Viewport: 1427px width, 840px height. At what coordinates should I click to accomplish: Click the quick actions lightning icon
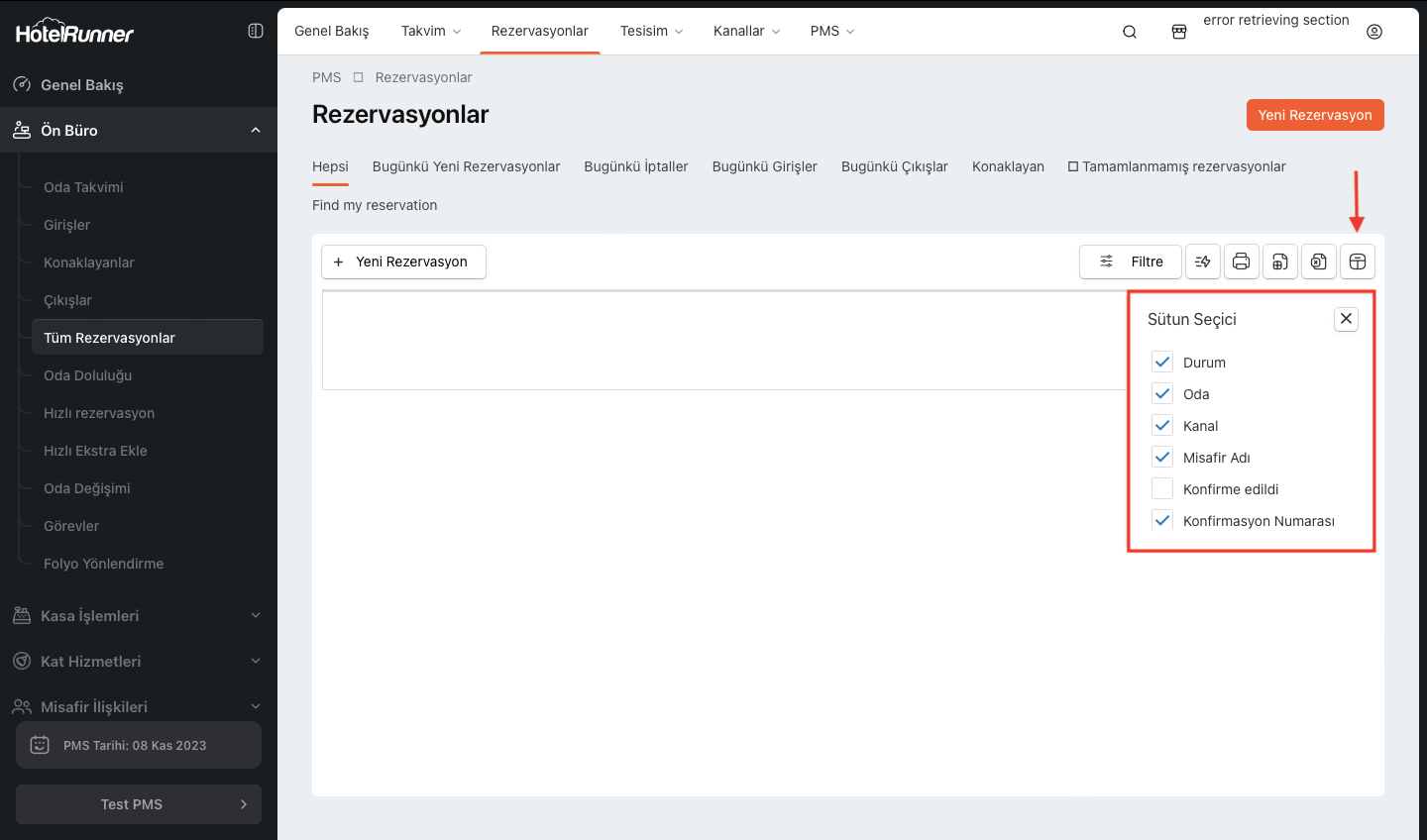[x=1202, y=262]
